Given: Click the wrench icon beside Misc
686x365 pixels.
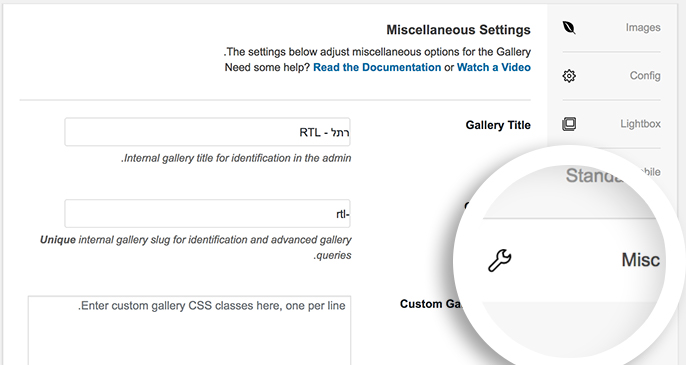Looking at the screenshot, I should [500, 260].
